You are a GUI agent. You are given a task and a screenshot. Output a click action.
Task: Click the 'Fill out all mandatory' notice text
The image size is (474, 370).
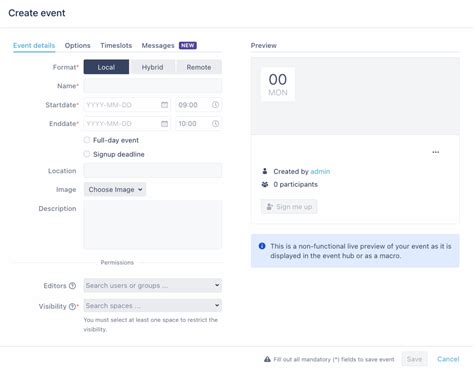(x=334, y=359)
